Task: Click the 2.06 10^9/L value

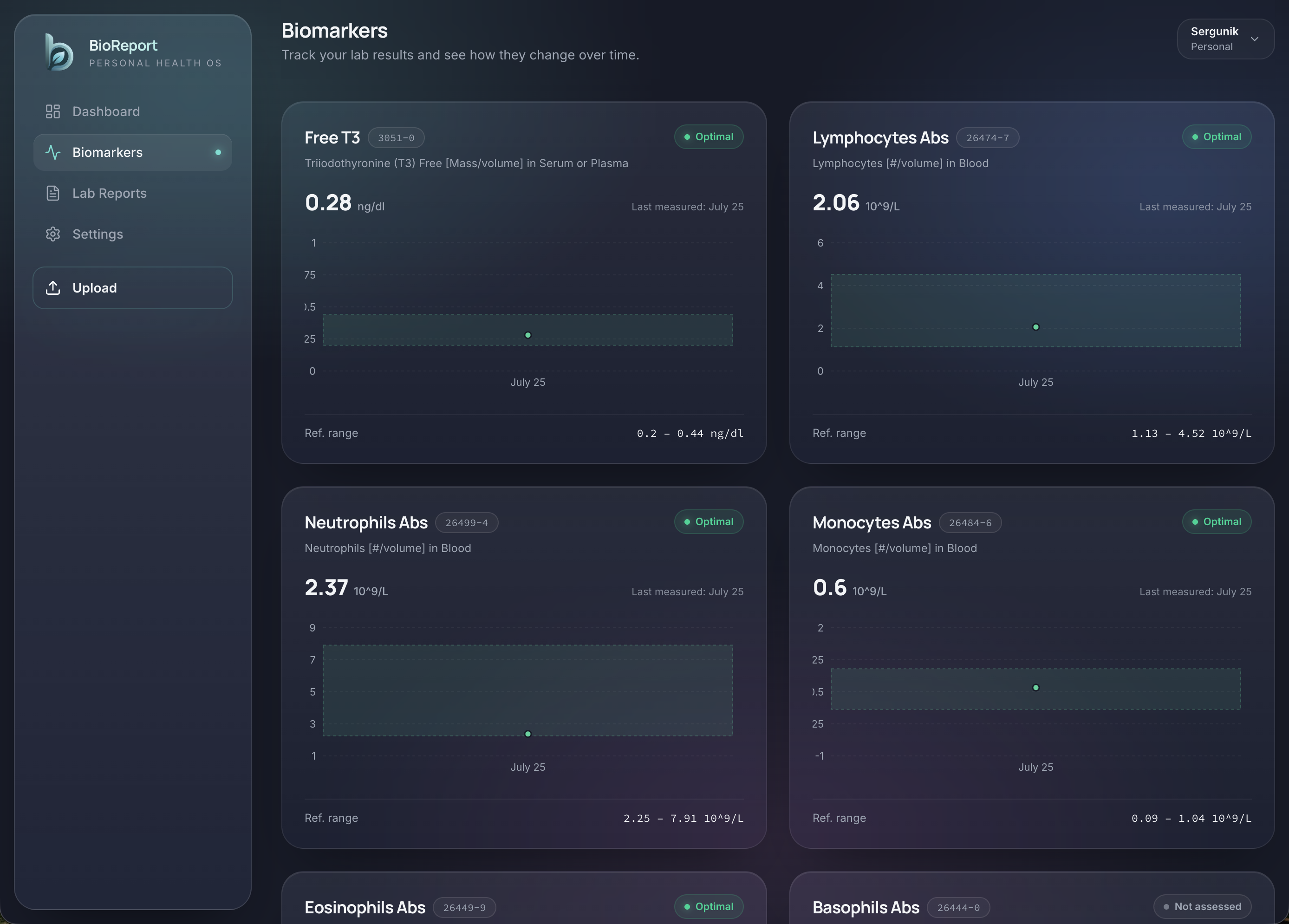Action: pyautogui.click(x=856, y=203)
